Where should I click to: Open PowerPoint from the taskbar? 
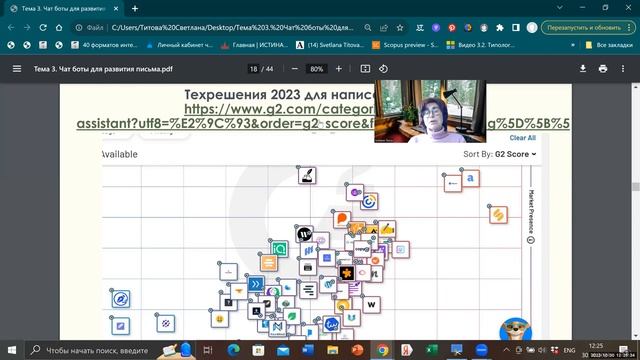(x=358, y=350)
